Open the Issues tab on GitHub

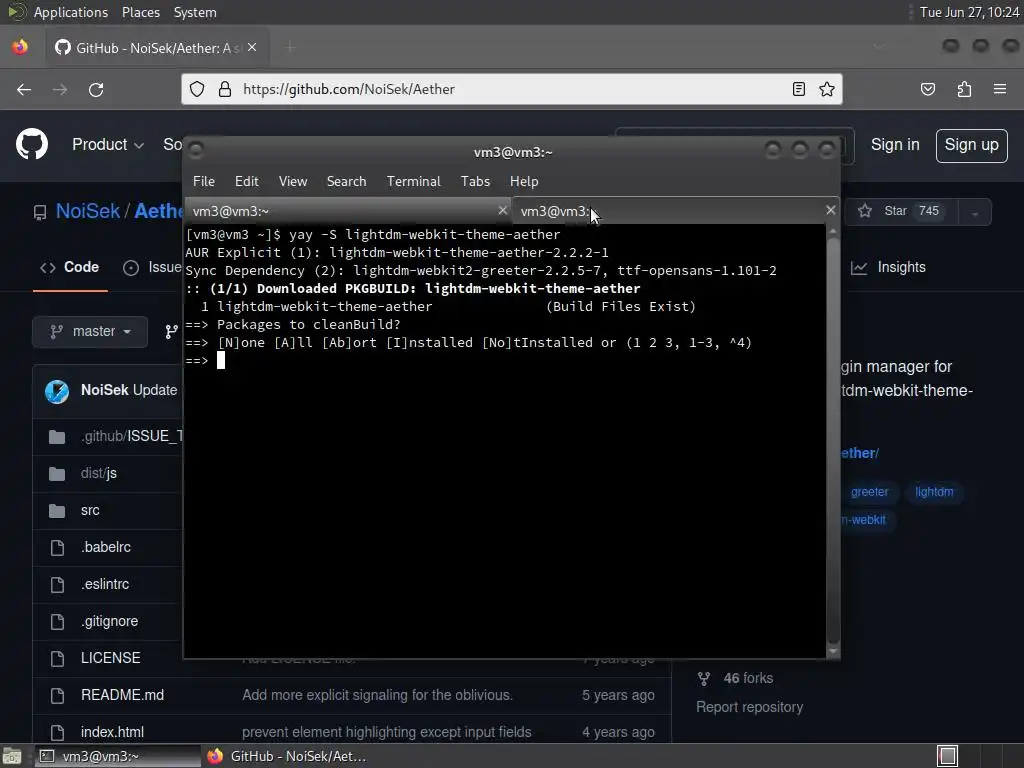coord(152,267)
